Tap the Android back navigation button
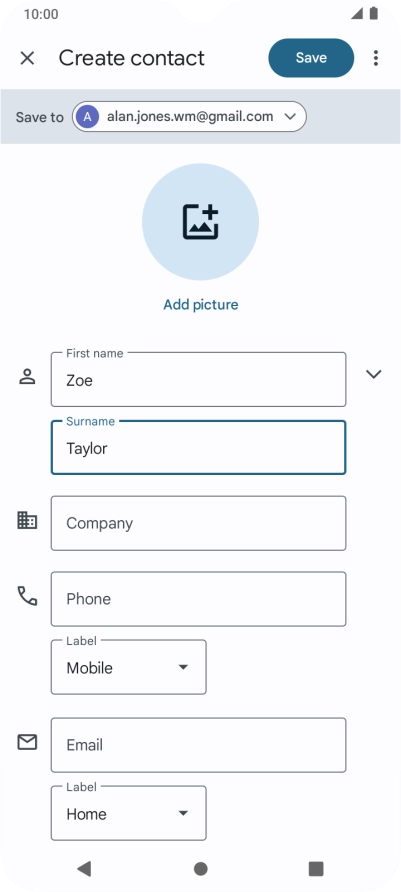401x892 pixels. [84, 868]
